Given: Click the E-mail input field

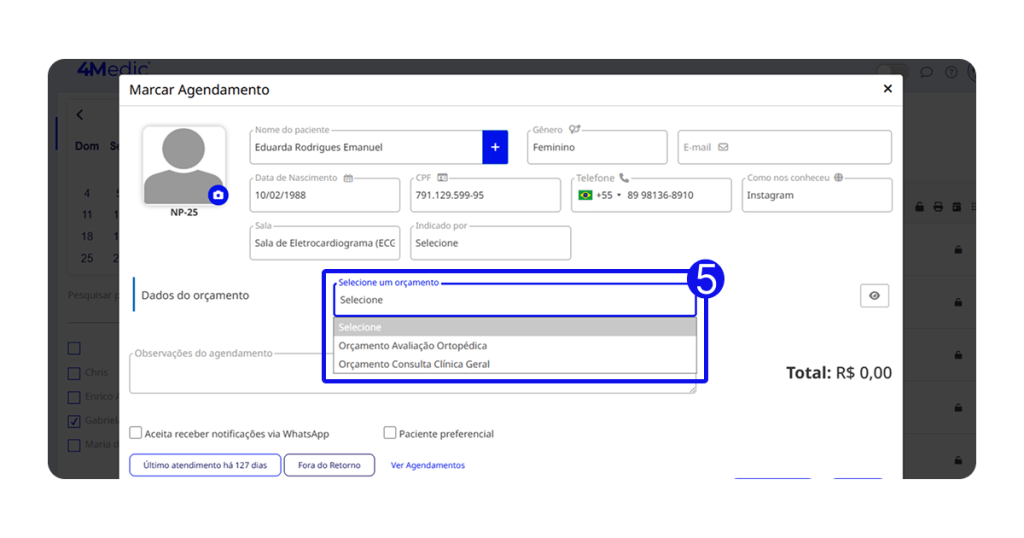Looking at the screenshot, I should 784,147.
